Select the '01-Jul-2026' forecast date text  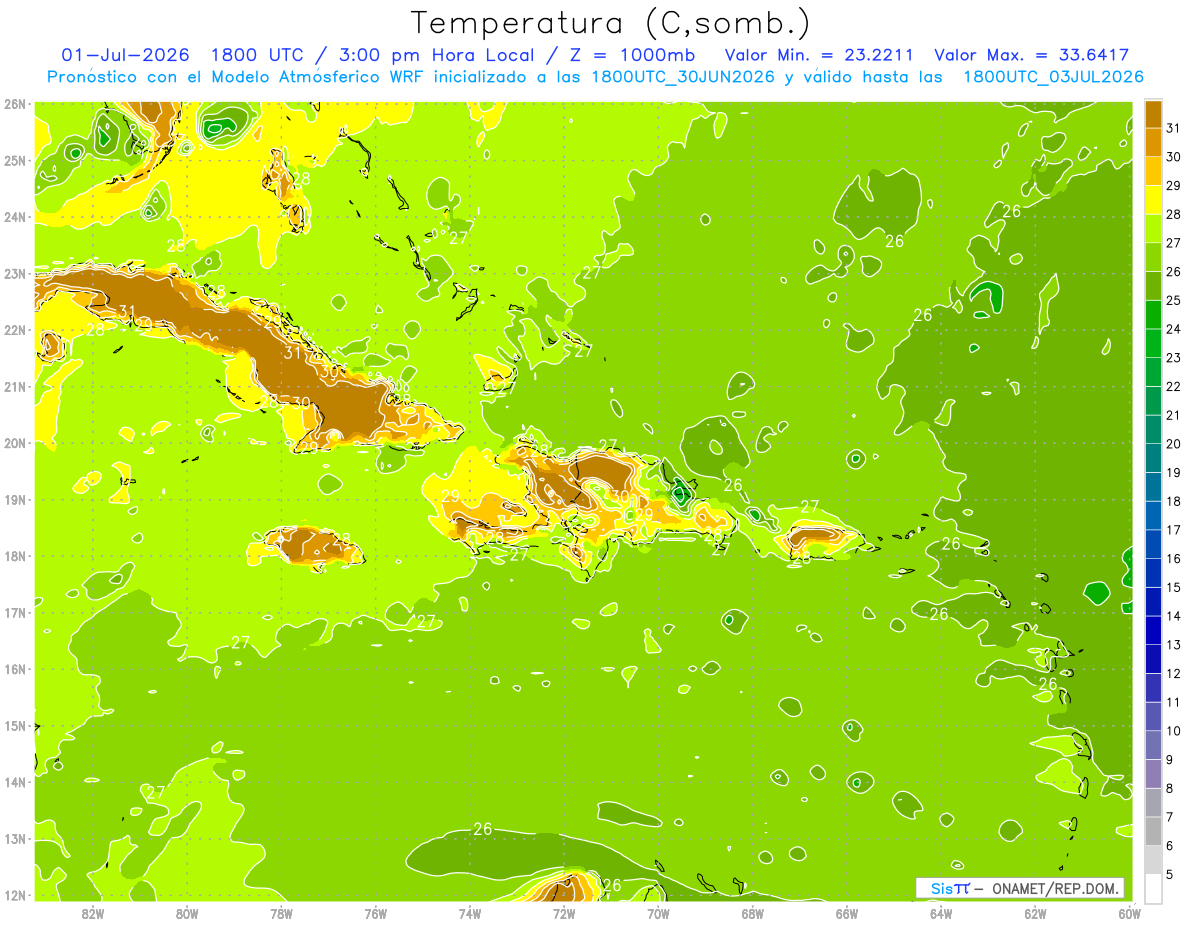(x=127, y=55)
